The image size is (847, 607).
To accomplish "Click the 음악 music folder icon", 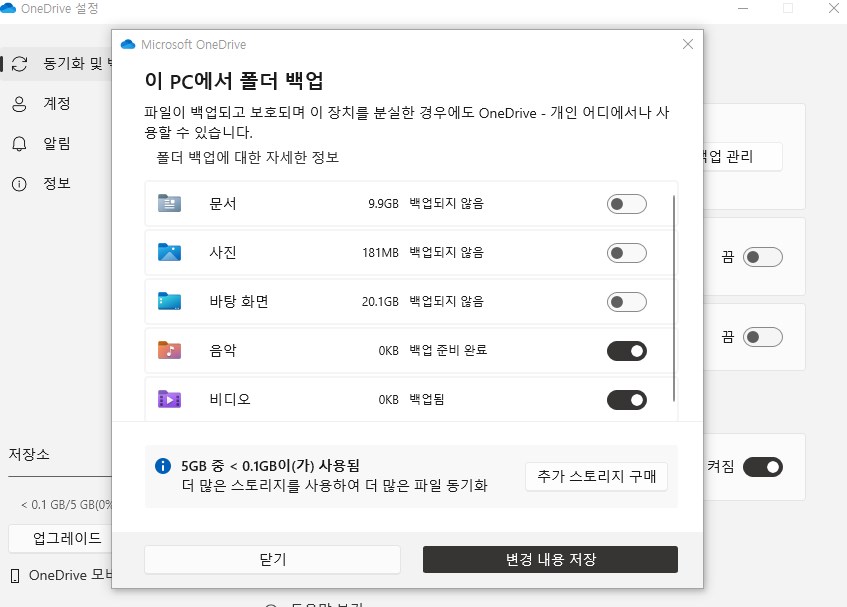I will click(x=169, y=350).
